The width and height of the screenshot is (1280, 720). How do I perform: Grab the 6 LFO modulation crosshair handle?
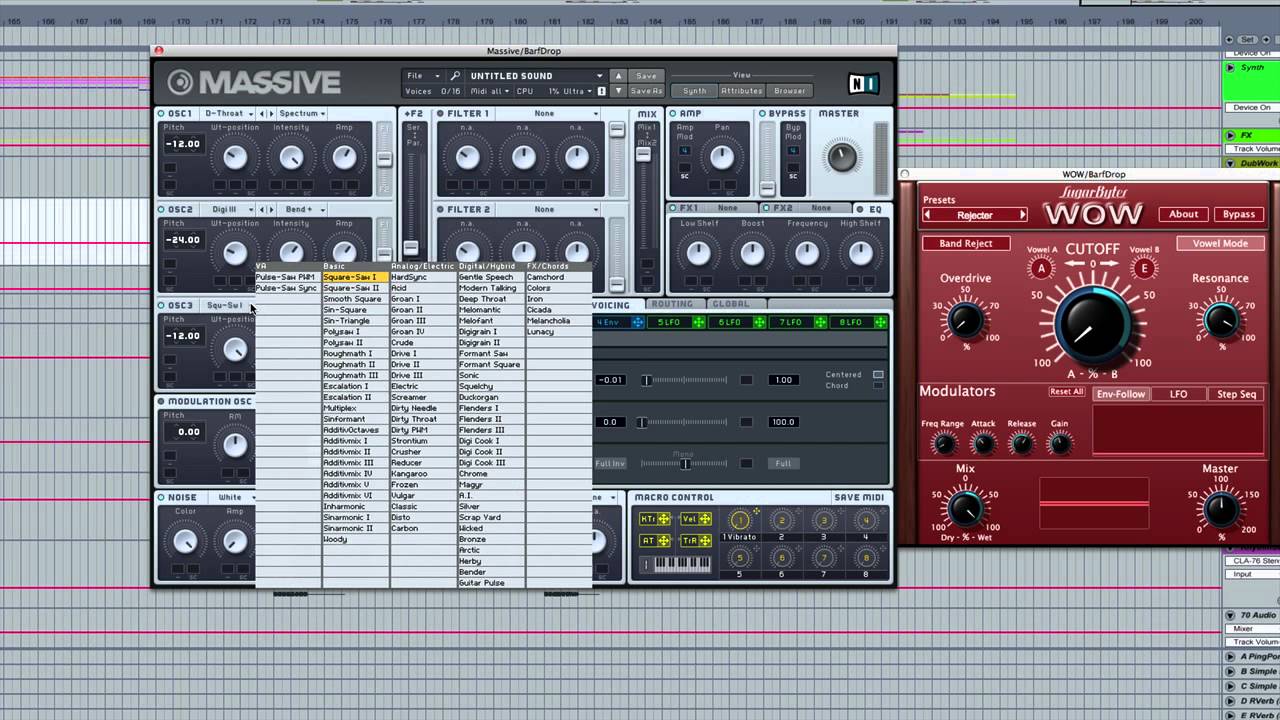[x=760, y=322]
